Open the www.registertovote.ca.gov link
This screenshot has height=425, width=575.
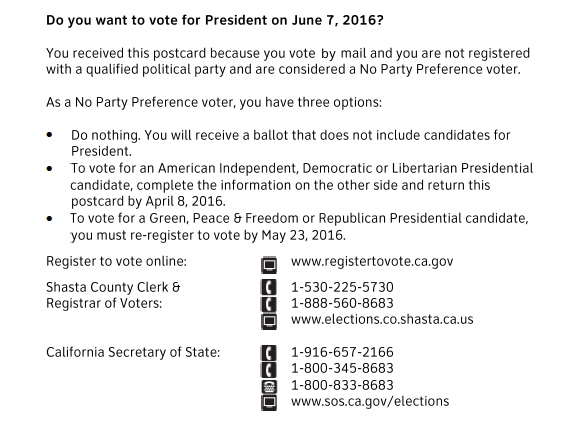click(x=372, y=262)
